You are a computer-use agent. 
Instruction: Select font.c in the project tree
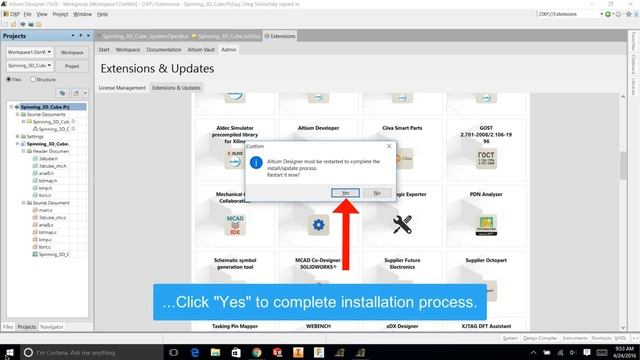[x=45, y=247]
